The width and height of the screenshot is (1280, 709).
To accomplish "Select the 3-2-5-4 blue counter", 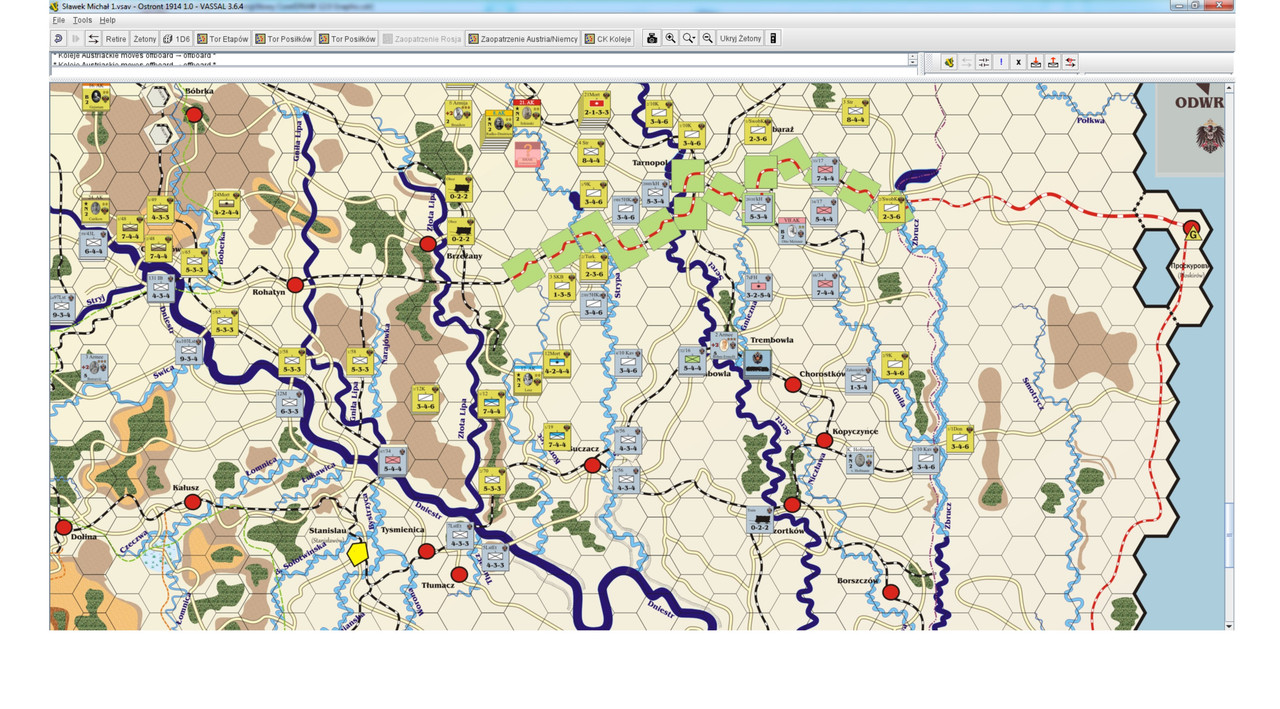I will click(758, 287).
